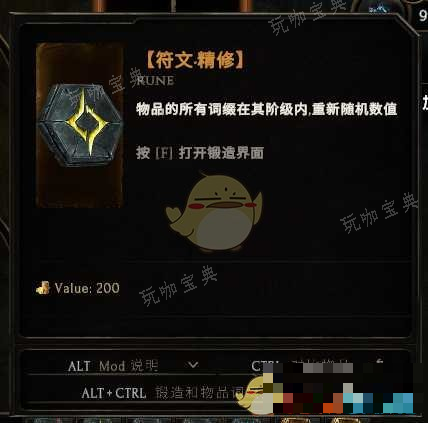428x423 pixels.
Task: Click the hexagonal rune stone icon
Action: click(80, 125)
